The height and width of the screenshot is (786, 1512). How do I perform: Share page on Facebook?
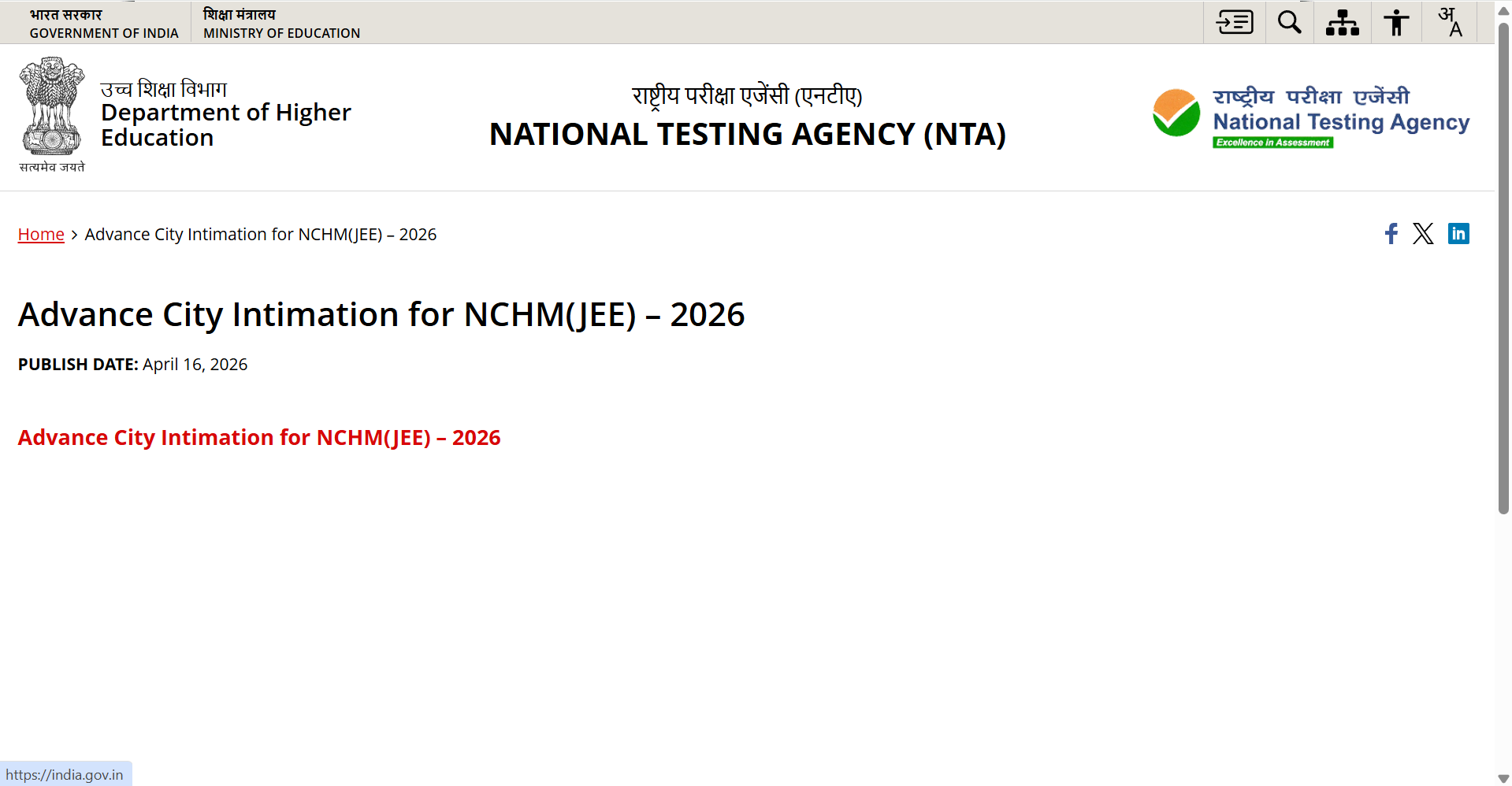coord(1391,233)
